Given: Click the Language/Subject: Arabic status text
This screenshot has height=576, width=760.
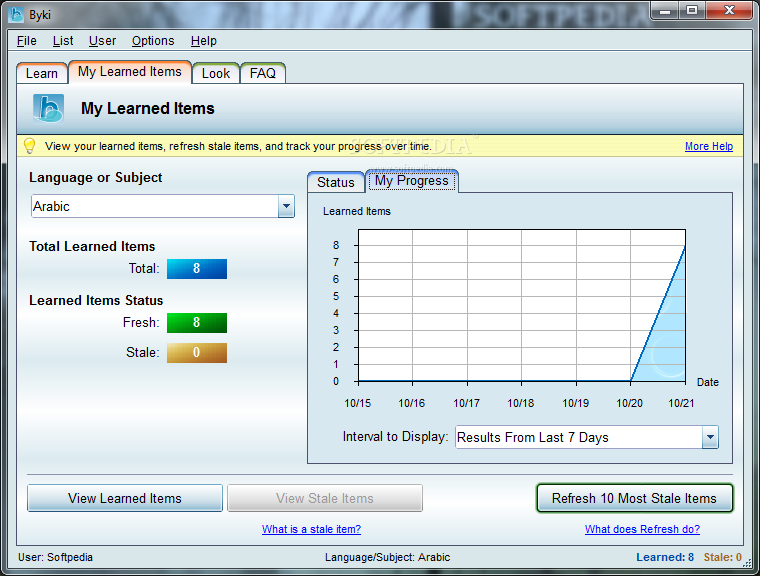Looking at the screenshot, I should 387,557.
